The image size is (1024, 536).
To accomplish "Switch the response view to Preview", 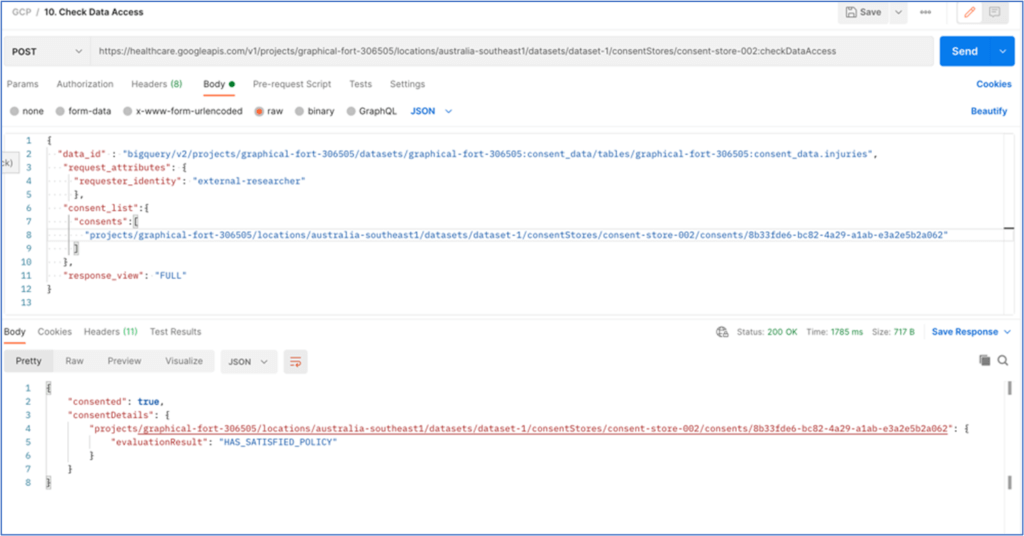I will [124, 361].
